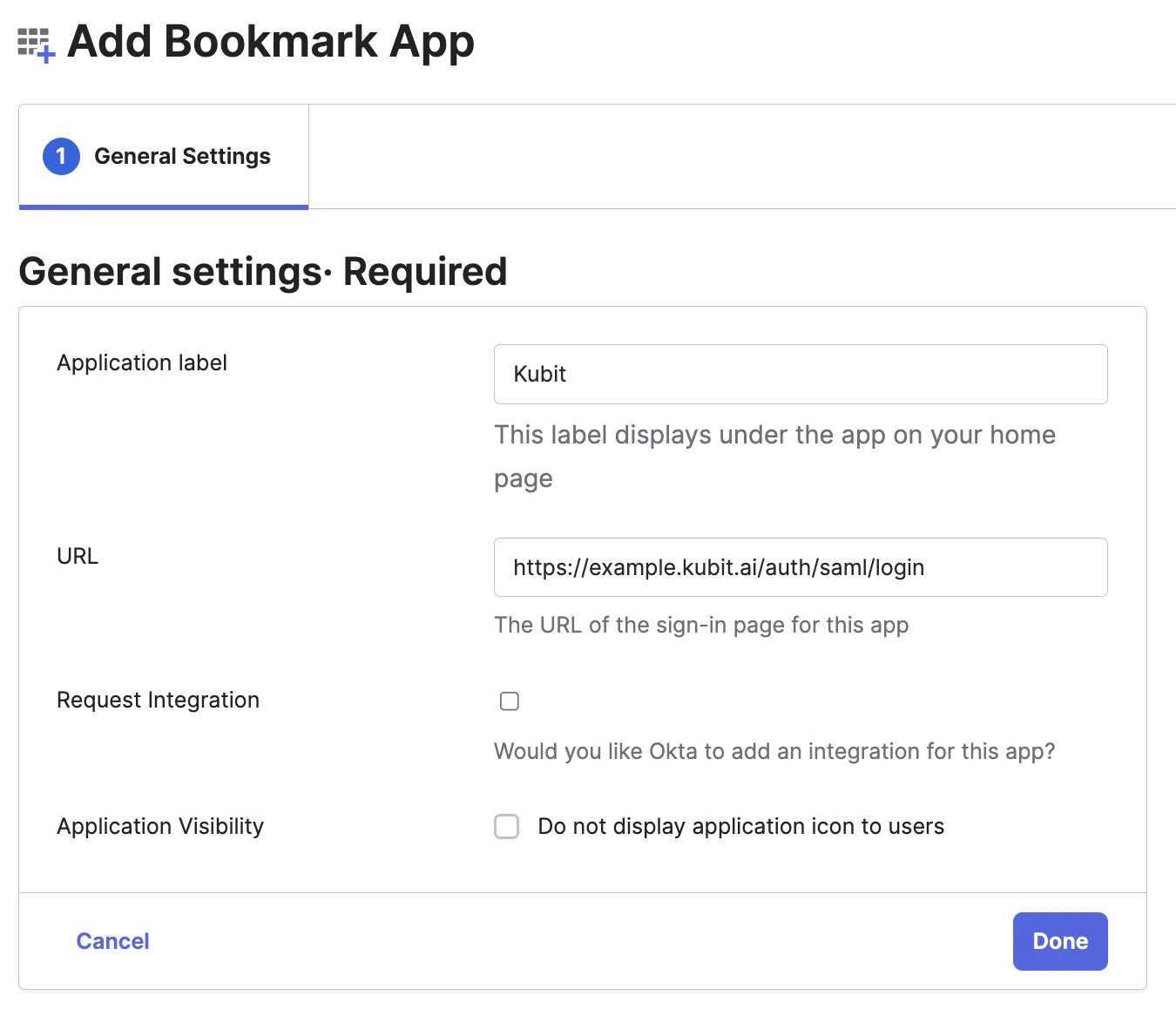Click the "Add Bookmark App" page title
The image size is (1176, 1016).
click(271, 42)
